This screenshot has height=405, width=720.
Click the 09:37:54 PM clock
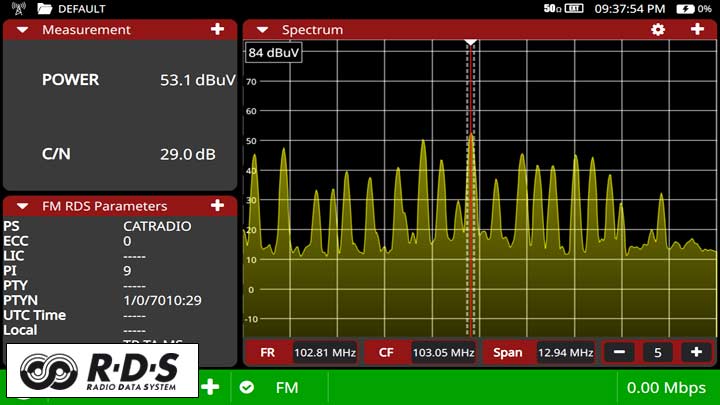630,9
